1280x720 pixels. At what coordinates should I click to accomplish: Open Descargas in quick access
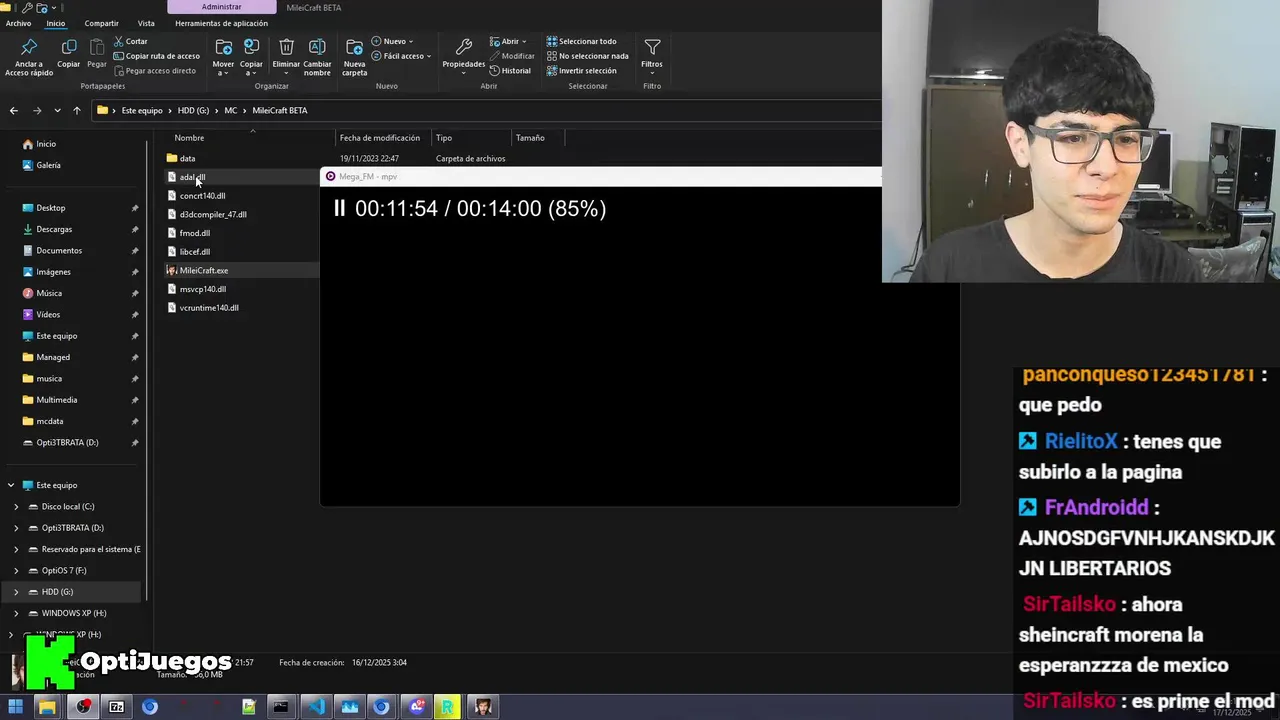pyautogui.click(x=54, y=229)
